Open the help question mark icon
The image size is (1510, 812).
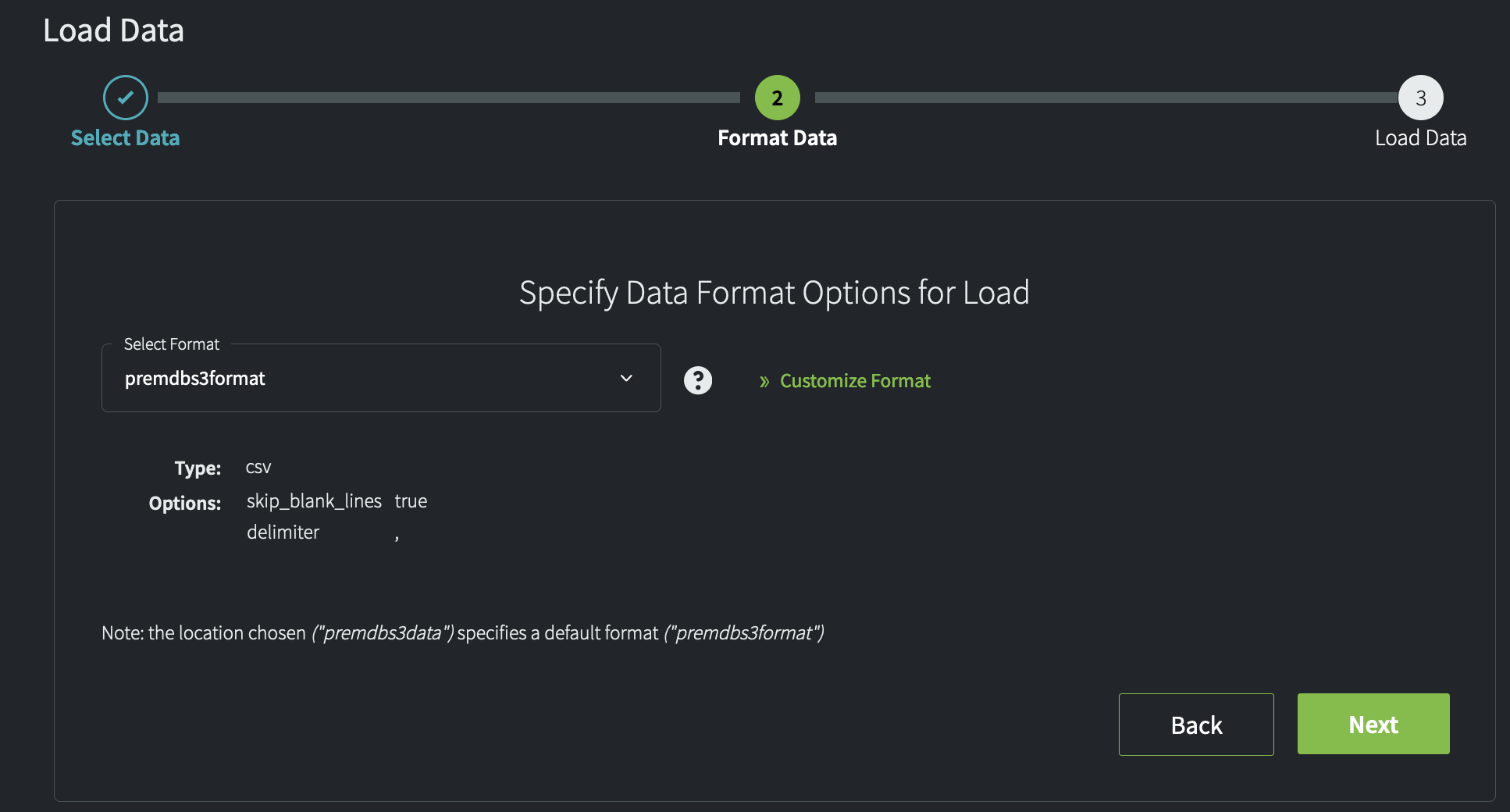pyautogui.click(x=698, y=380)
